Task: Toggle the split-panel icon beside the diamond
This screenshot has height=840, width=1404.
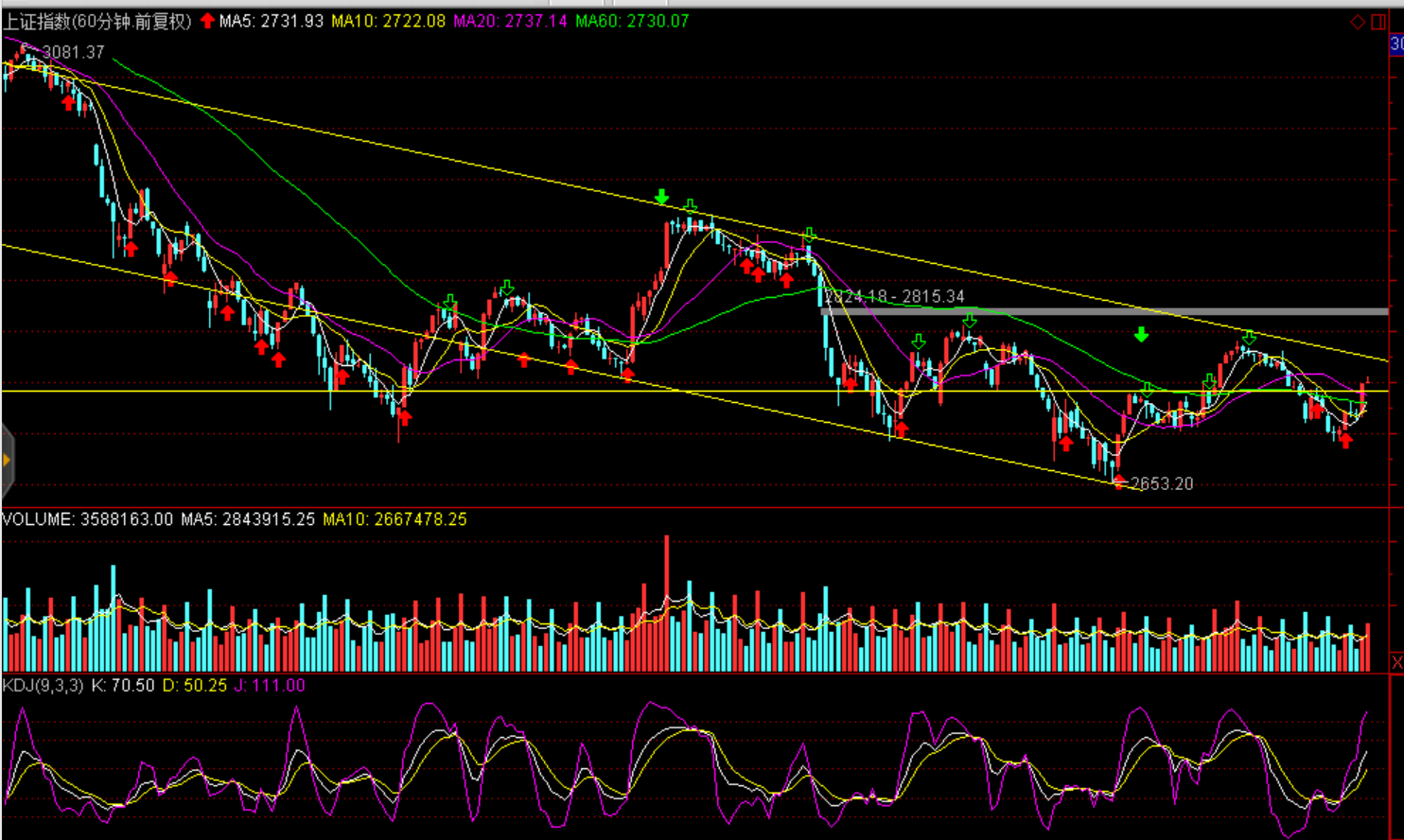Action: pos(1378,22)
